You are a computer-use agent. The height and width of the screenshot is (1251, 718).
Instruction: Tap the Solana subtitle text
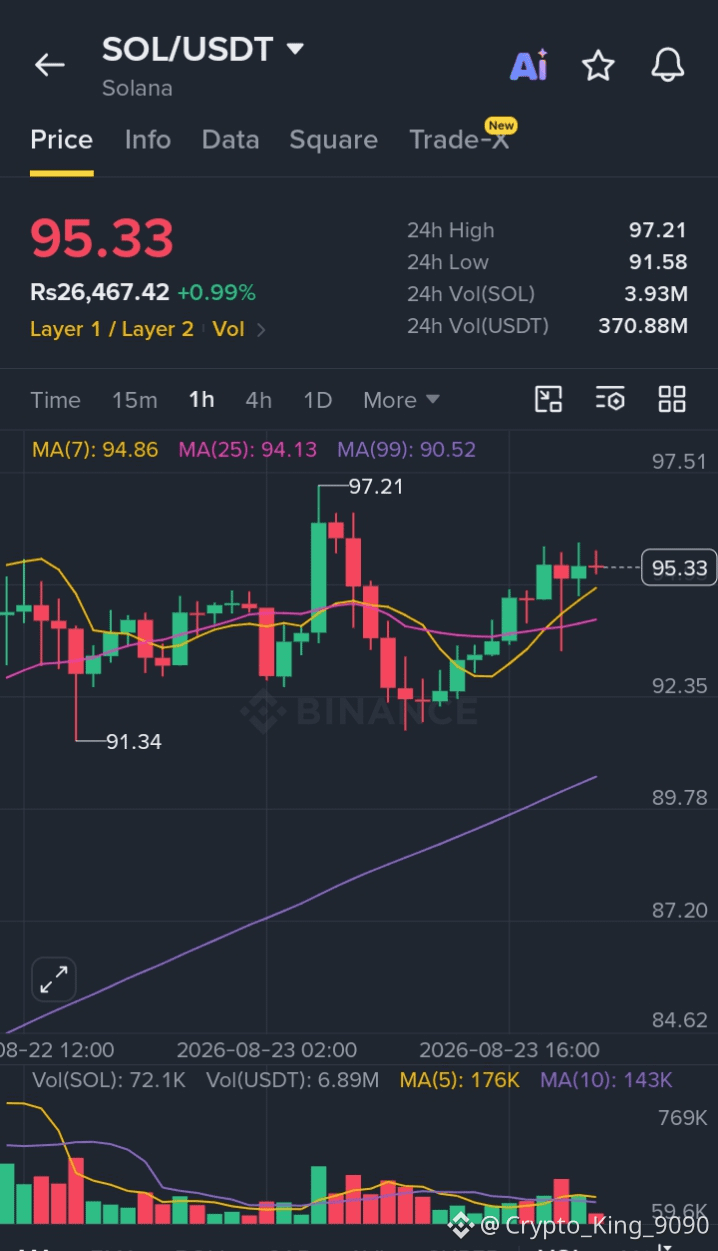pyautogui.click(x=137, y=88)
